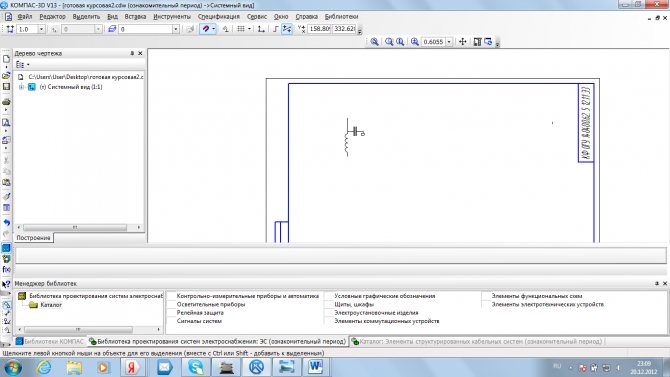Open the Спецификация menu
This screenshot has height=377, width=670.
coord(218,17)
